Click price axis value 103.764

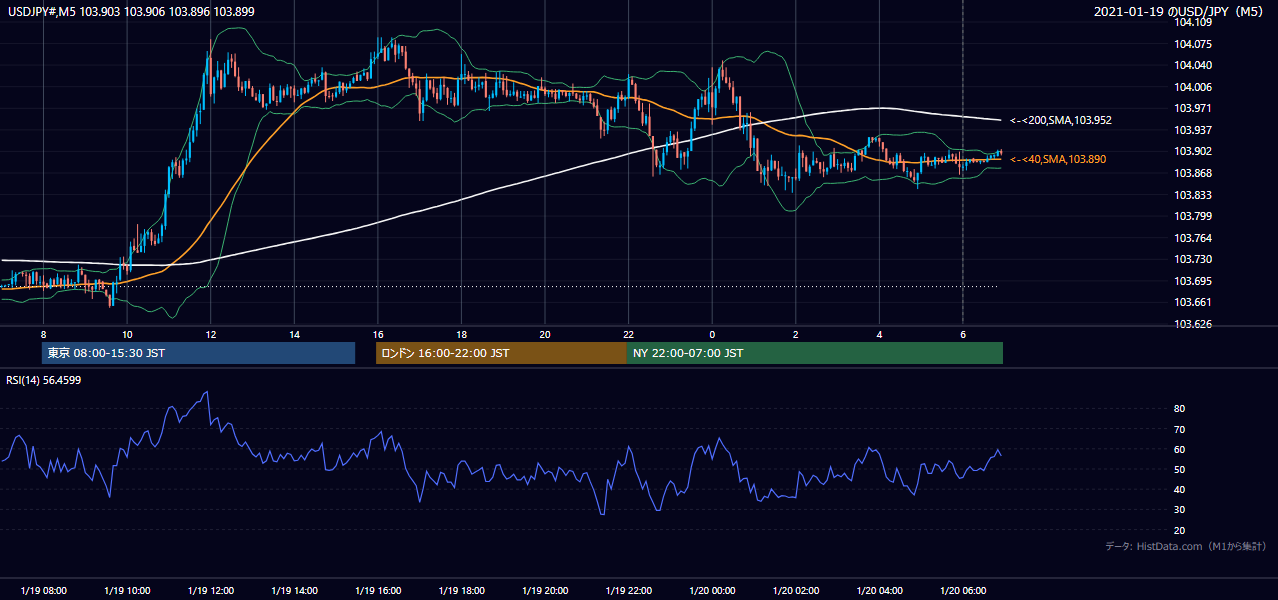[1195, 238]
